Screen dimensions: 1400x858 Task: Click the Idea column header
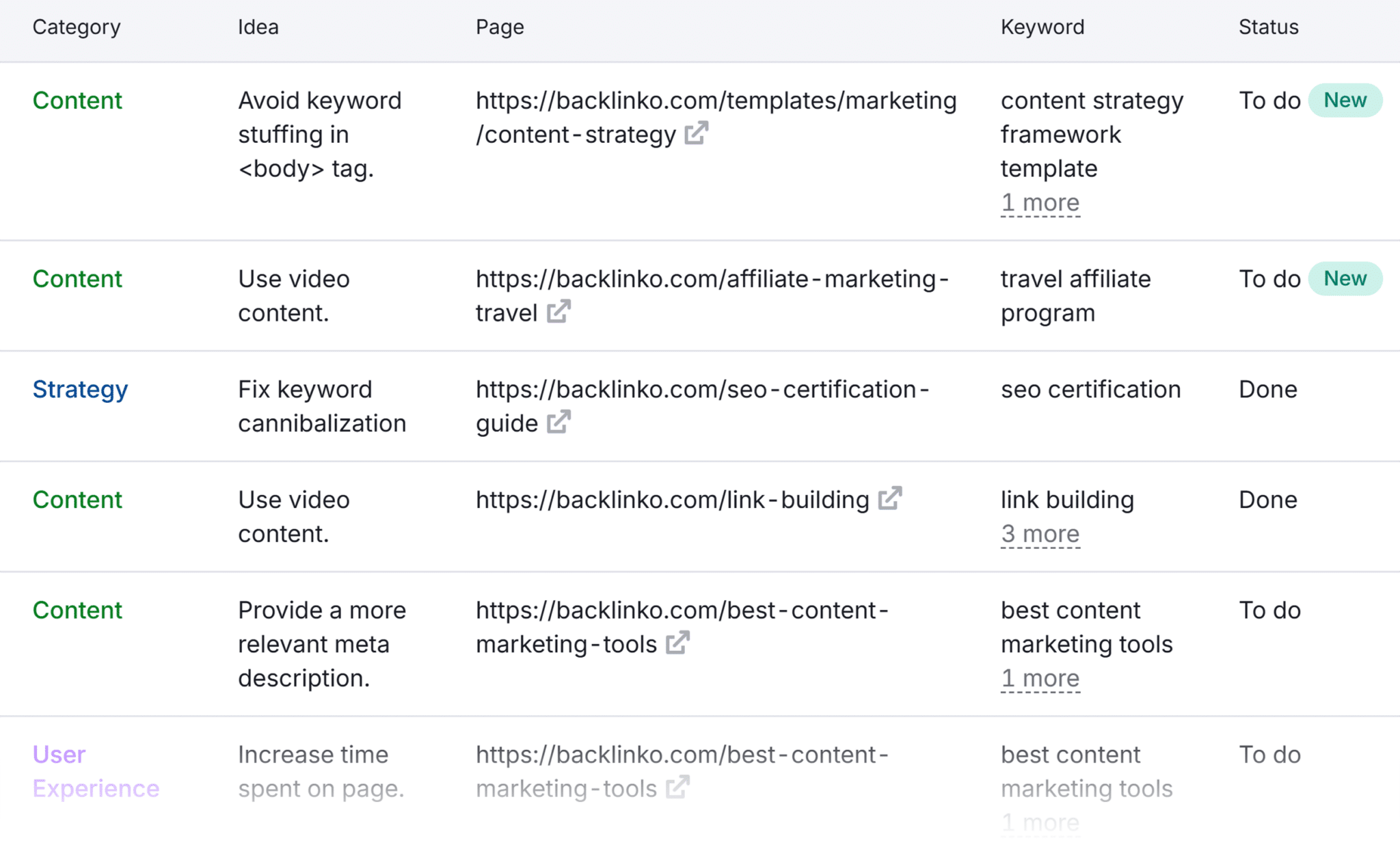tap(258, 27)
